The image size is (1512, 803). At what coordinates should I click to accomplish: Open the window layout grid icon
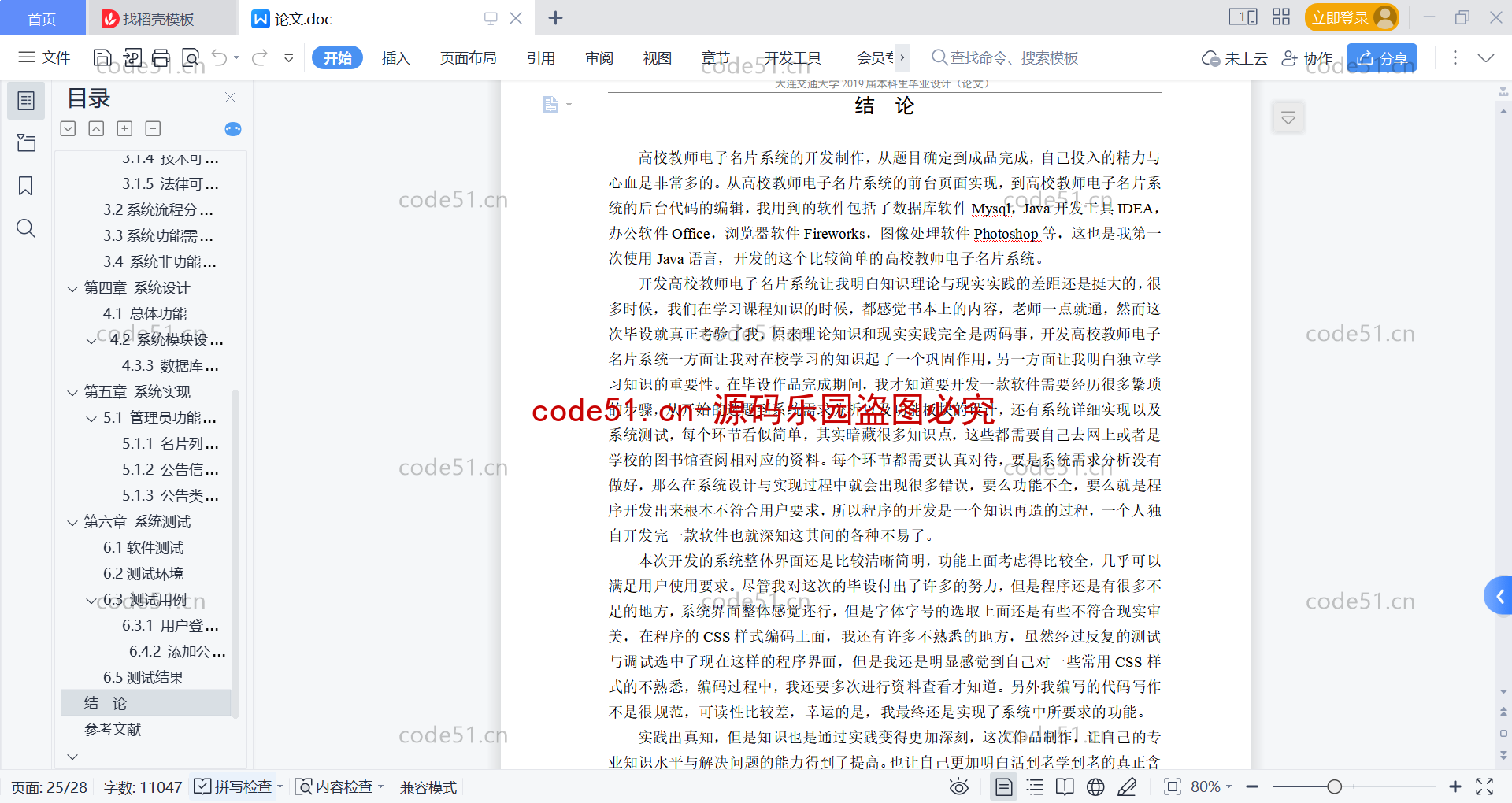click(x=1281, y=17)
